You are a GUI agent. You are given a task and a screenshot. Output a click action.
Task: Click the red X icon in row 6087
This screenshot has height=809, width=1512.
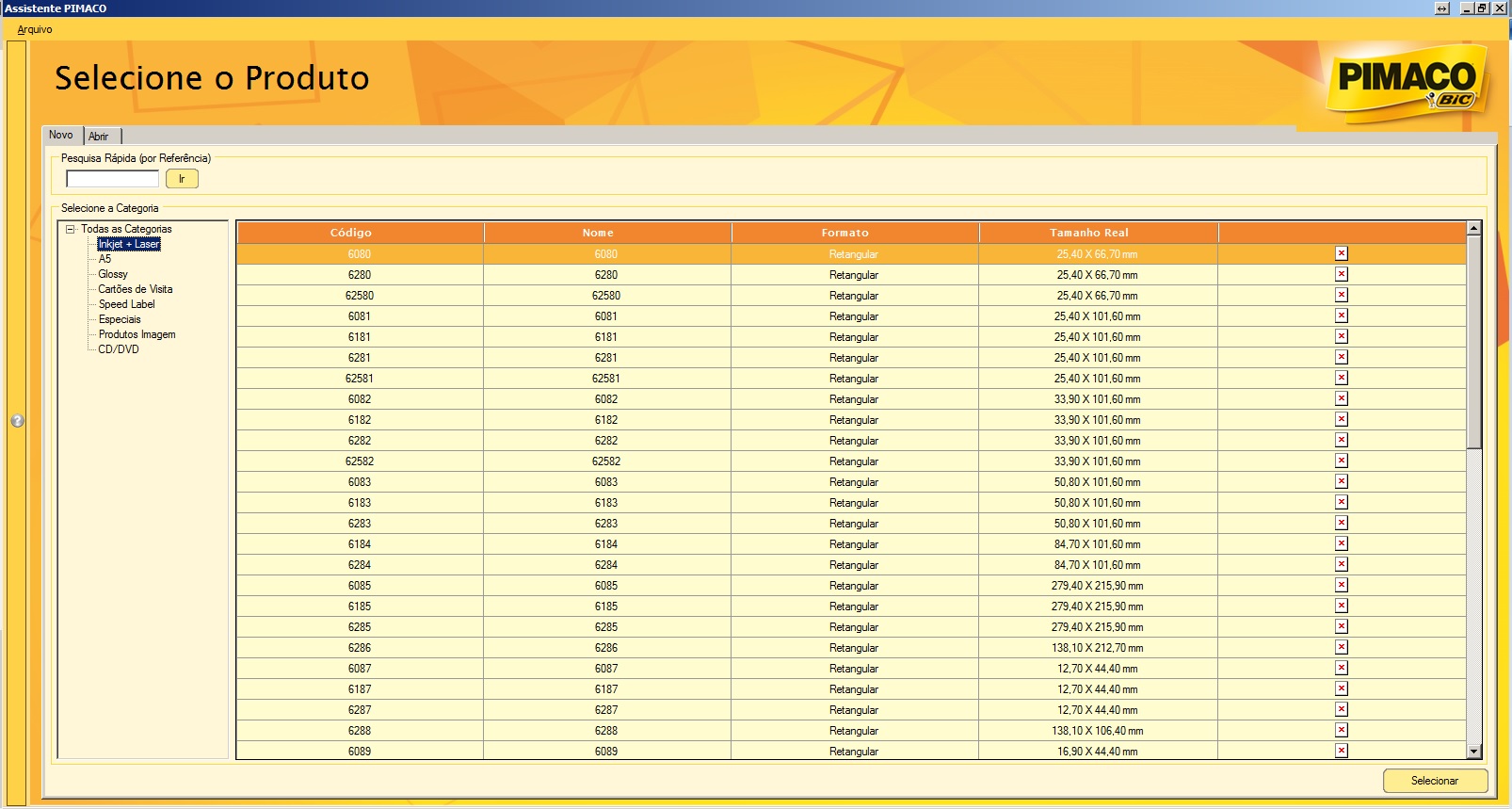pyautogui.click(x=1342, y=668)
